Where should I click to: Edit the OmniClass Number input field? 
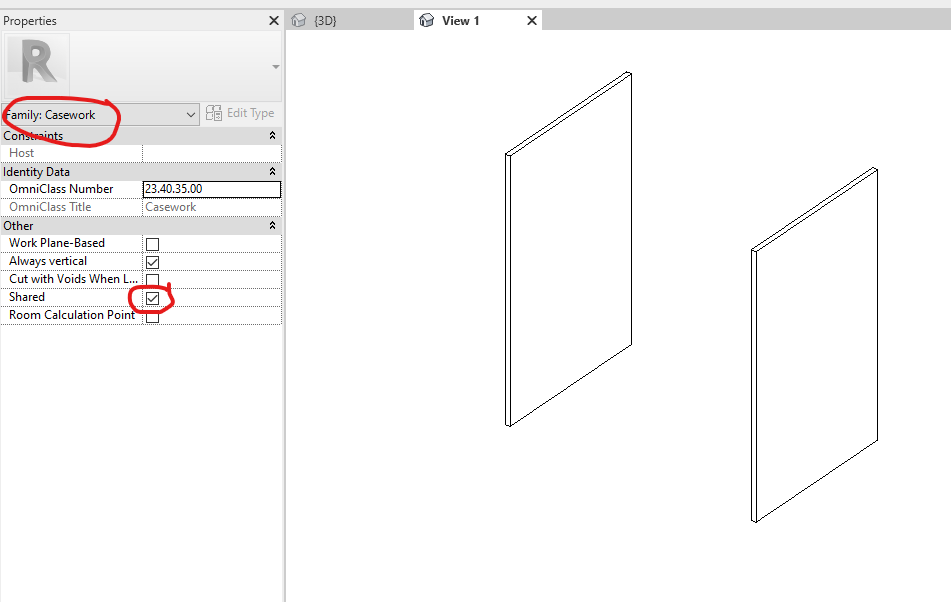point(210,188)
